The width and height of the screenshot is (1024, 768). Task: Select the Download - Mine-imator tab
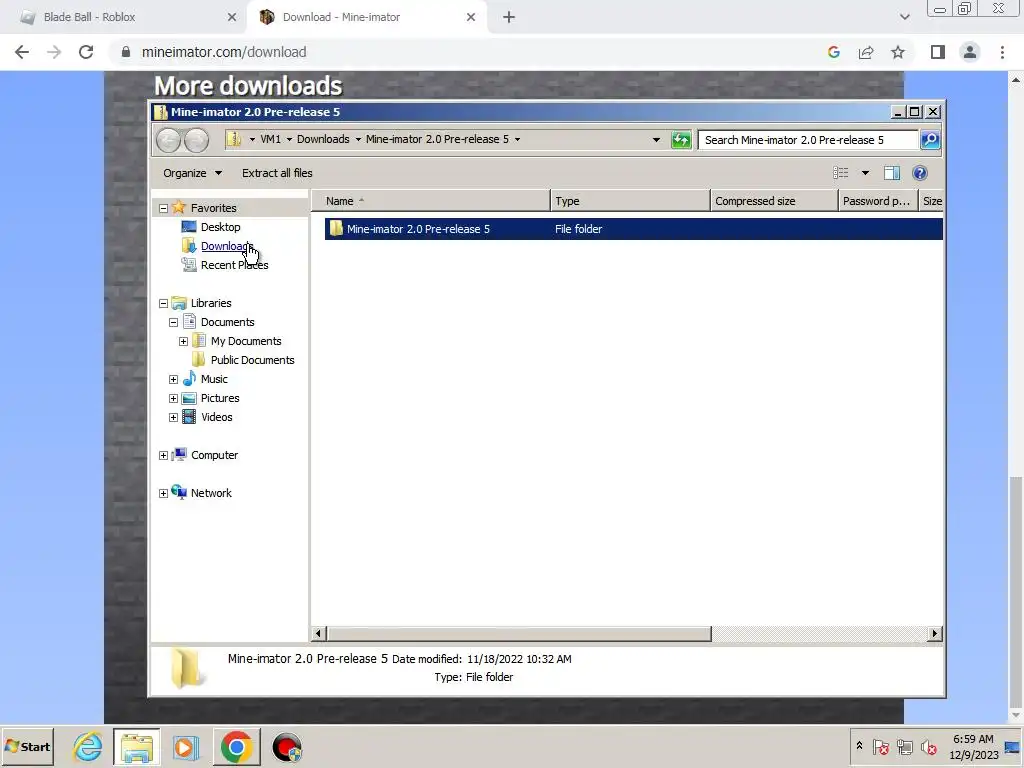point(367,17)
